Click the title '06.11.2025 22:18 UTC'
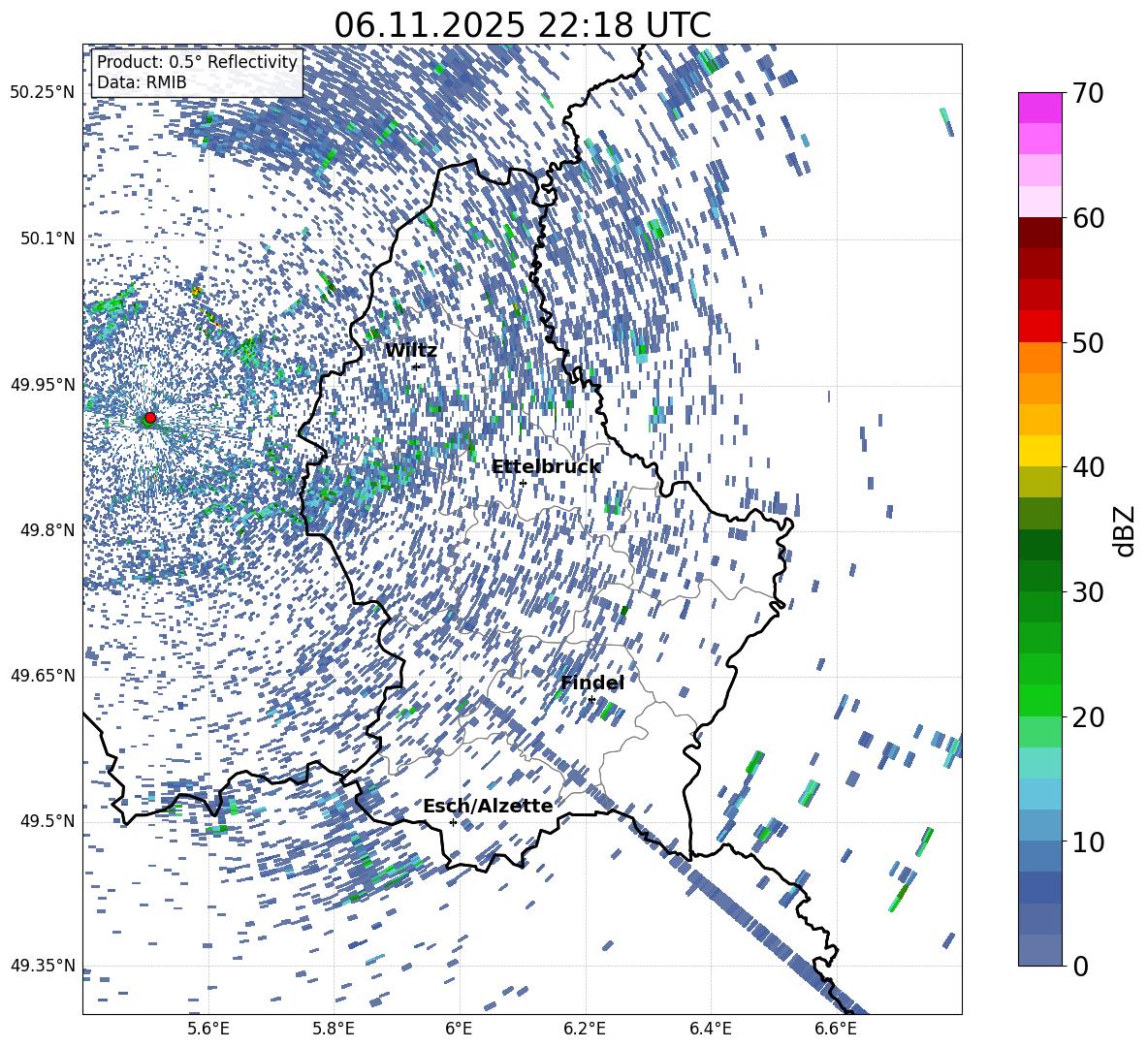This screenshot has width=1148, height=1048. [523, 25]
